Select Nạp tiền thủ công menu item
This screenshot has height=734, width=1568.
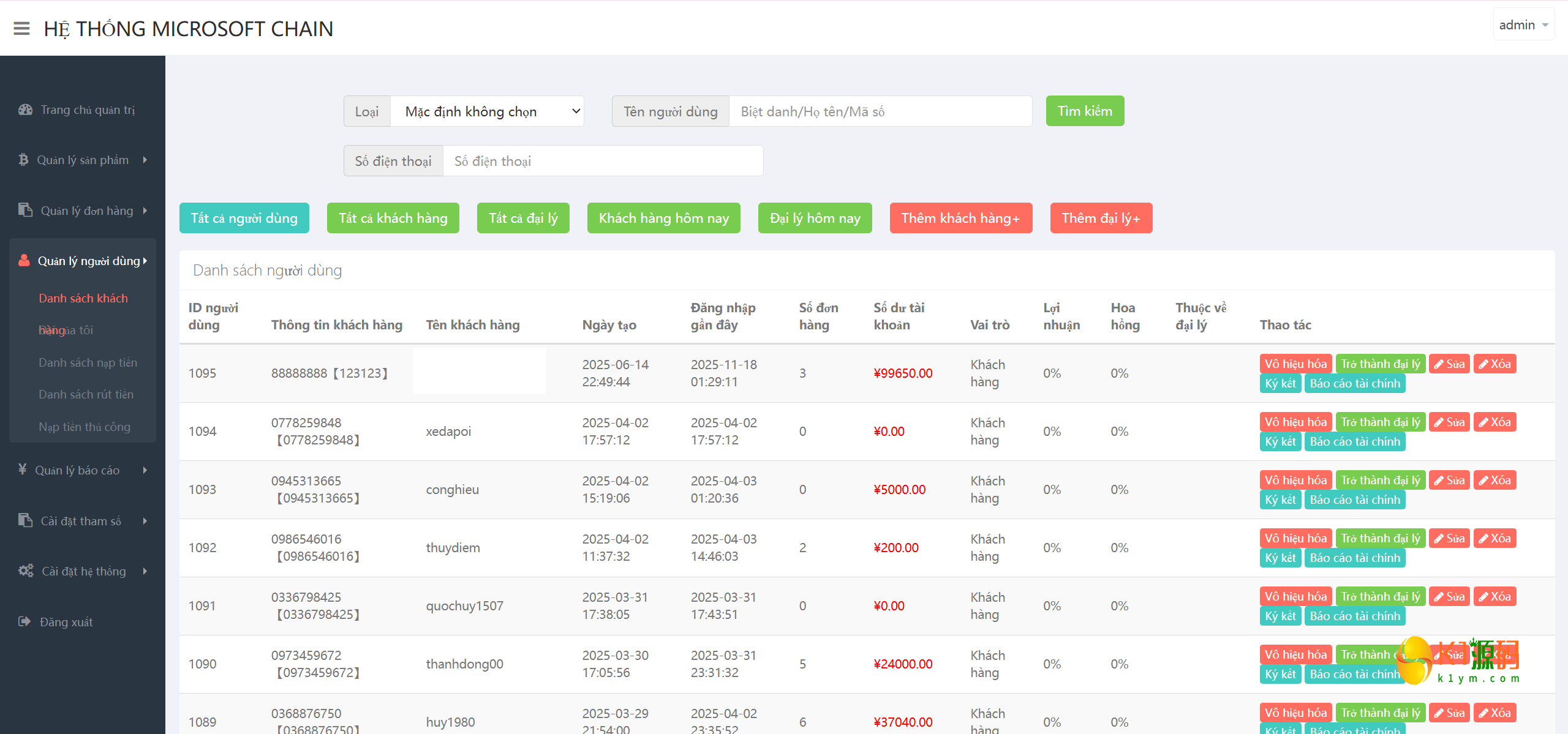click(x=85, y=427)
